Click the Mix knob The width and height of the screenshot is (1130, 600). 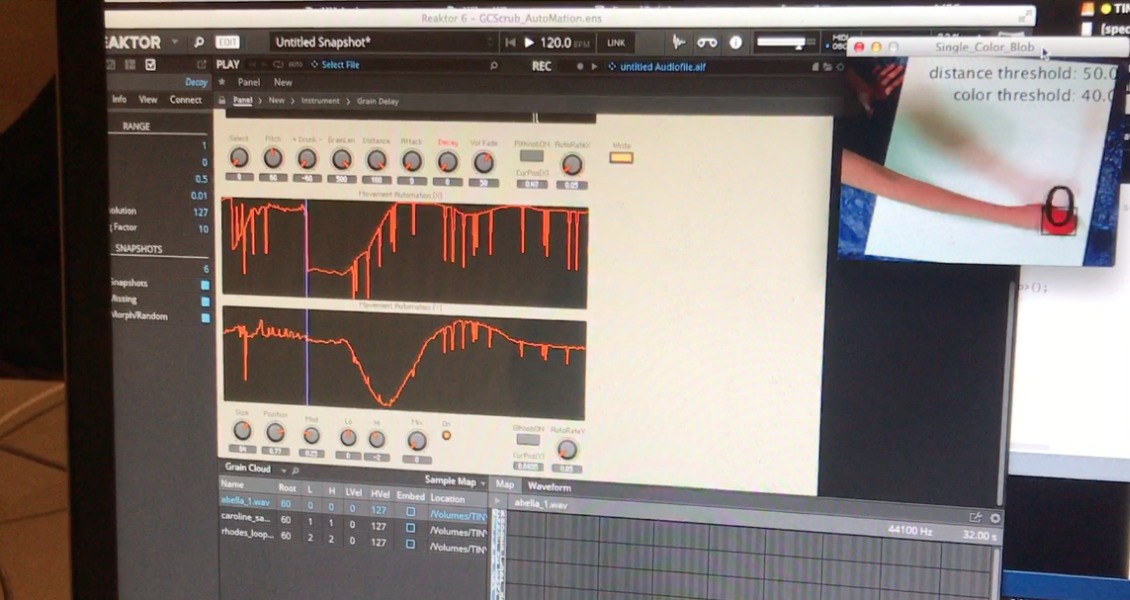(417, 441)
